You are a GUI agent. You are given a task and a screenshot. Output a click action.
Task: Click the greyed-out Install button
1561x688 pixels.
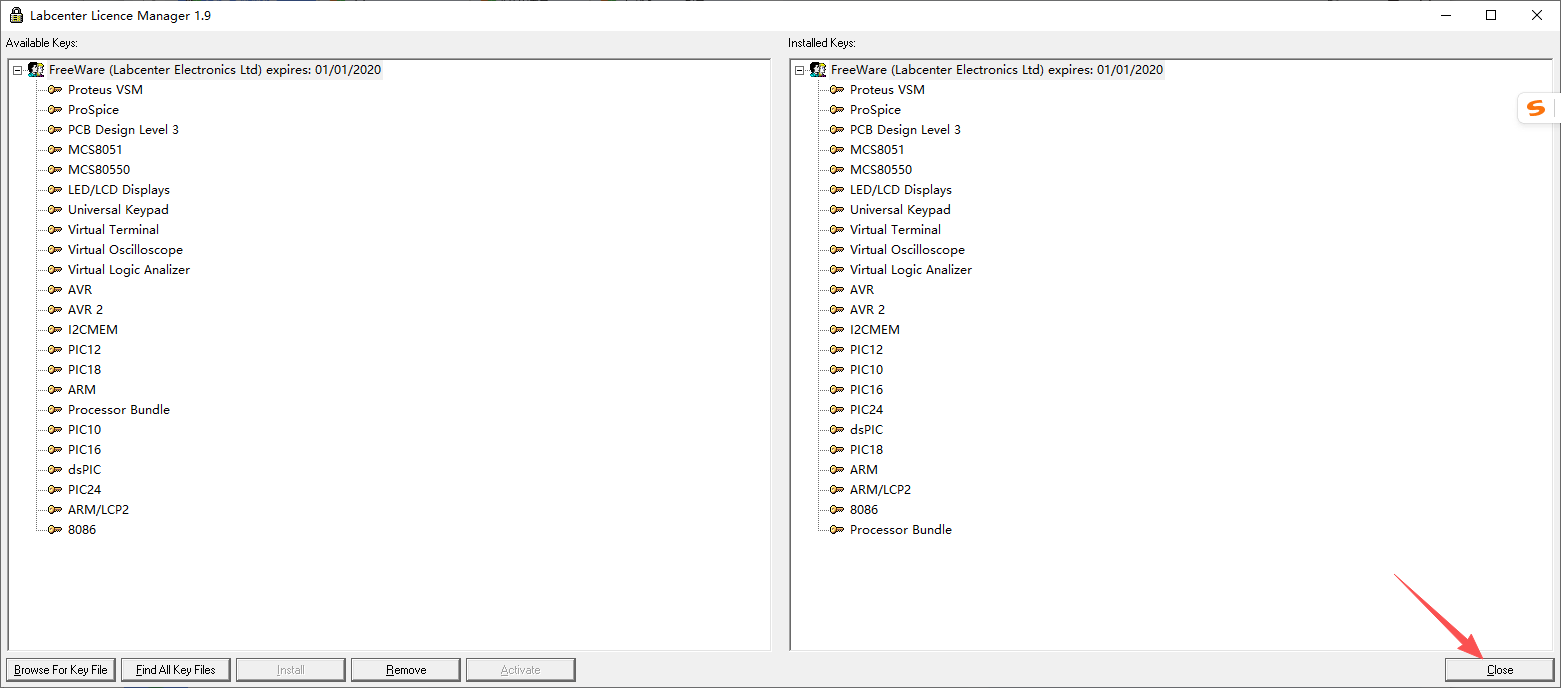[x=291, y=670]
